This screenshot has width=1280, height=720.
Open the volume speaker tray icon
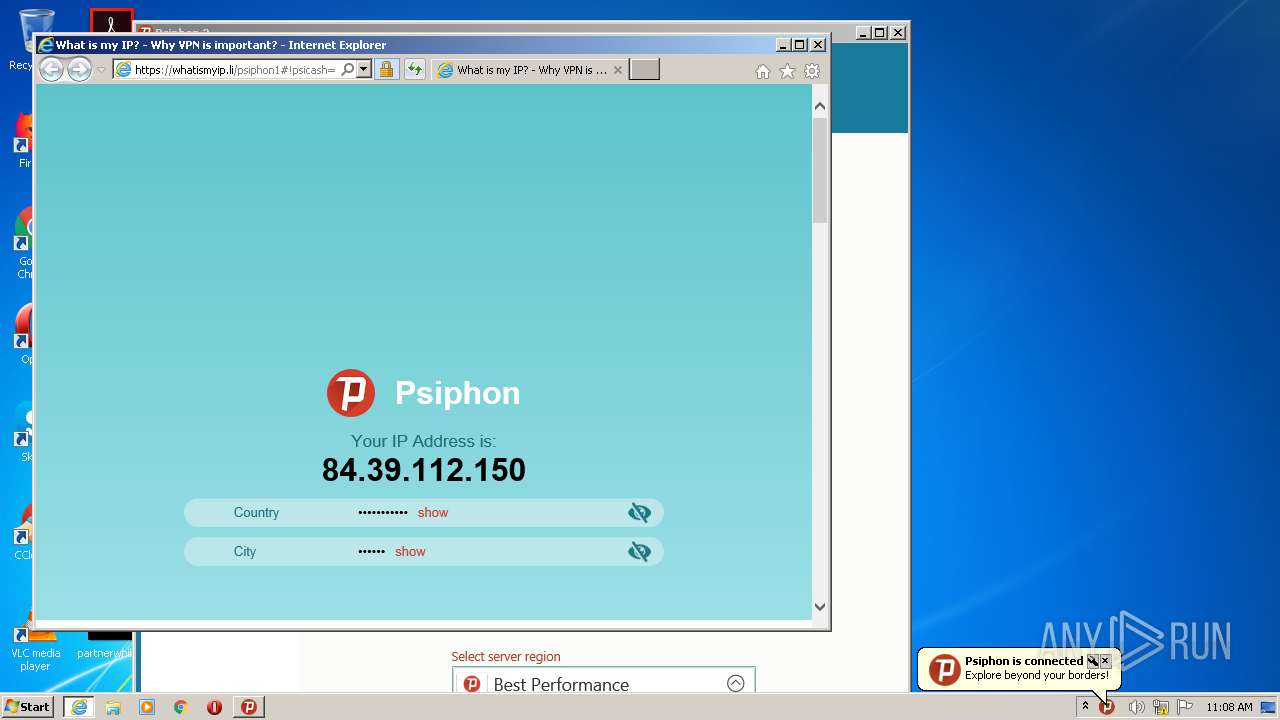1136,707
